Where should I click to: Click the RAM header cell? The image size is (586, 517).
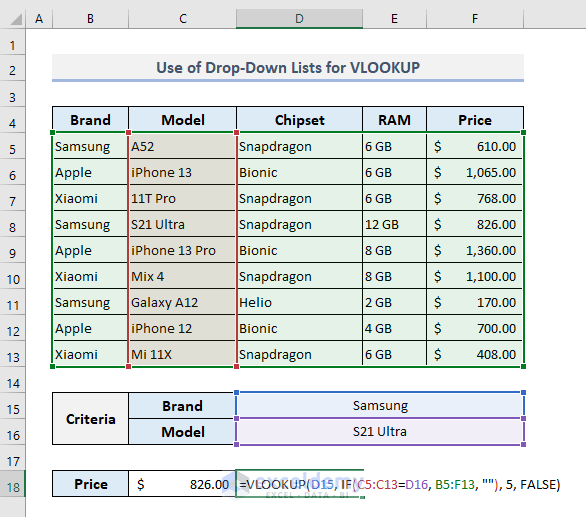click(x=394, y=120)
